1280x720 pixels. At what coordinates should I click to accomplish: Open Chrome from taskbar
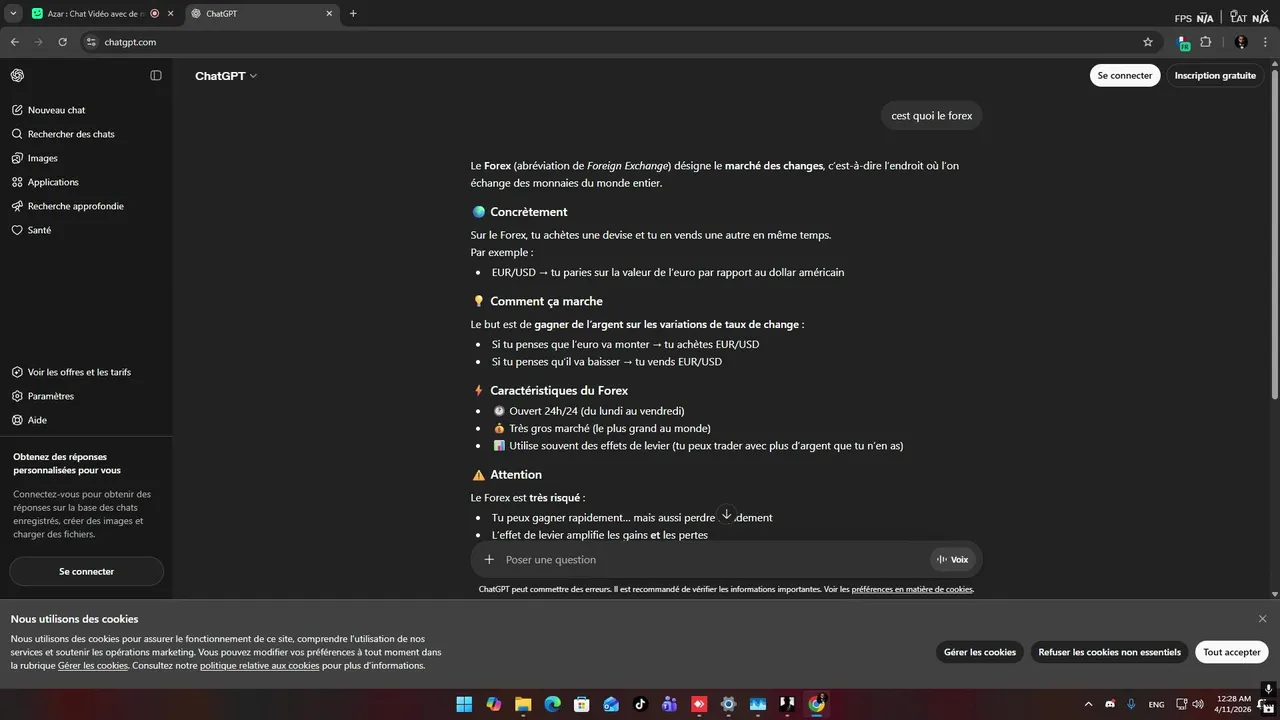click(x=816, y=704)
